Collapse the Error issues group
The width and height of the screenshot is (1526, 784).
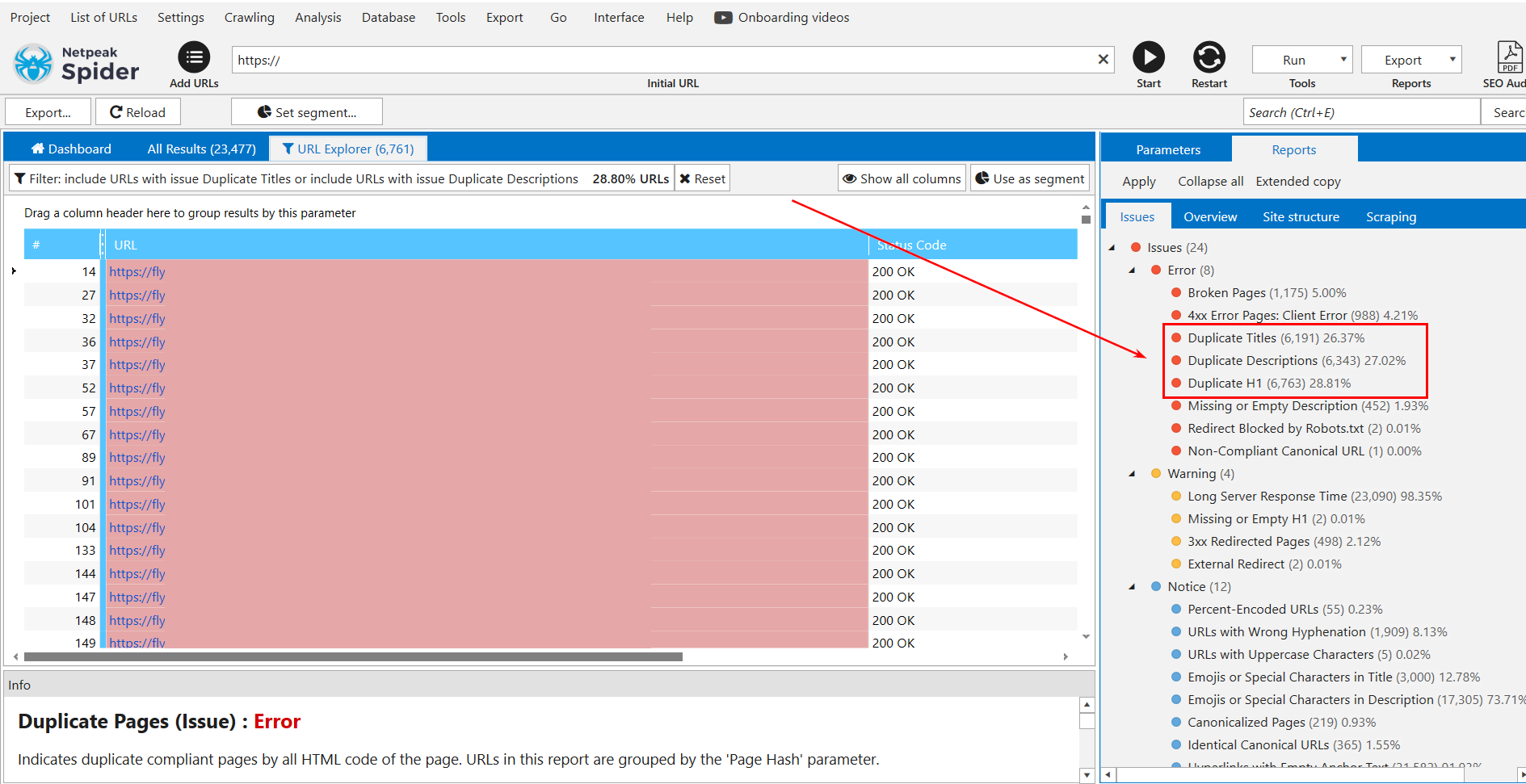[1131, 270]
